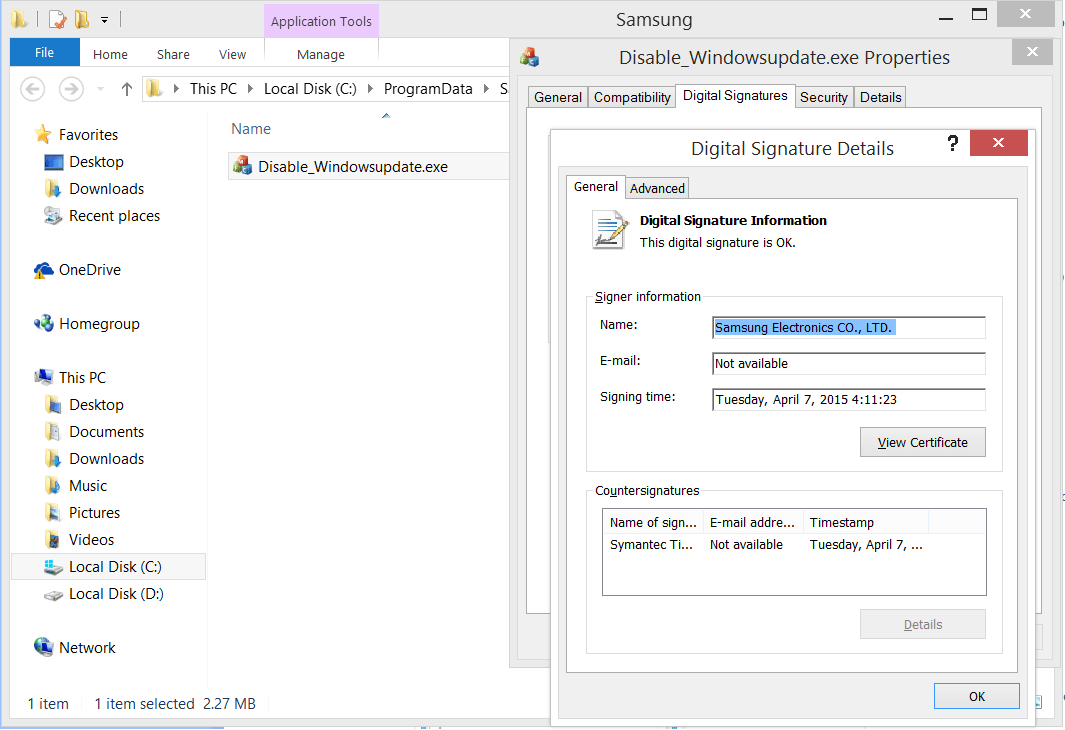Click the digital signature certificate icon
The height and width of the screenshot is (730, 1065).
[x=609, y=230]
